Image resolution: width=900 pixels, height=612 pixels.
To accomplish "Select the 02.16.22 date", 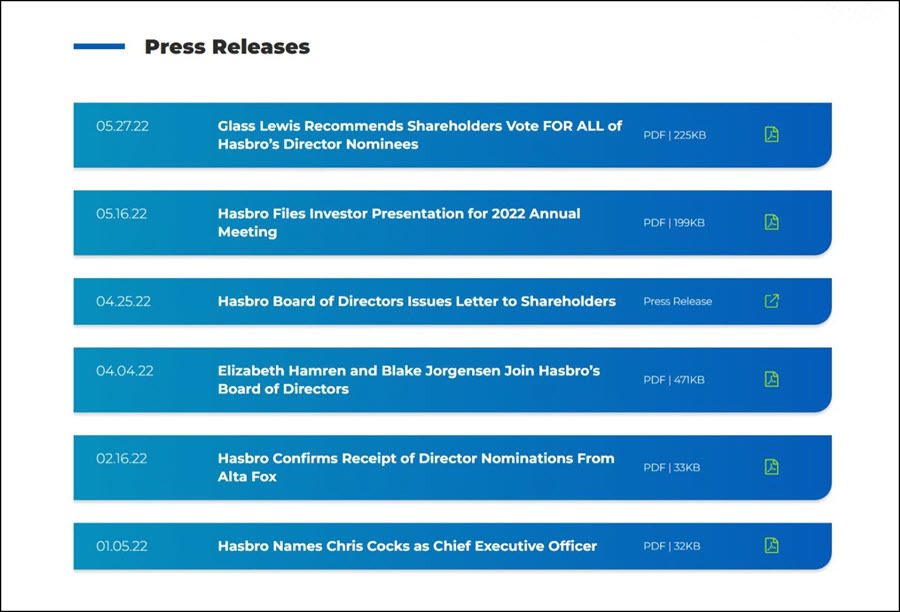I will 122,459.
